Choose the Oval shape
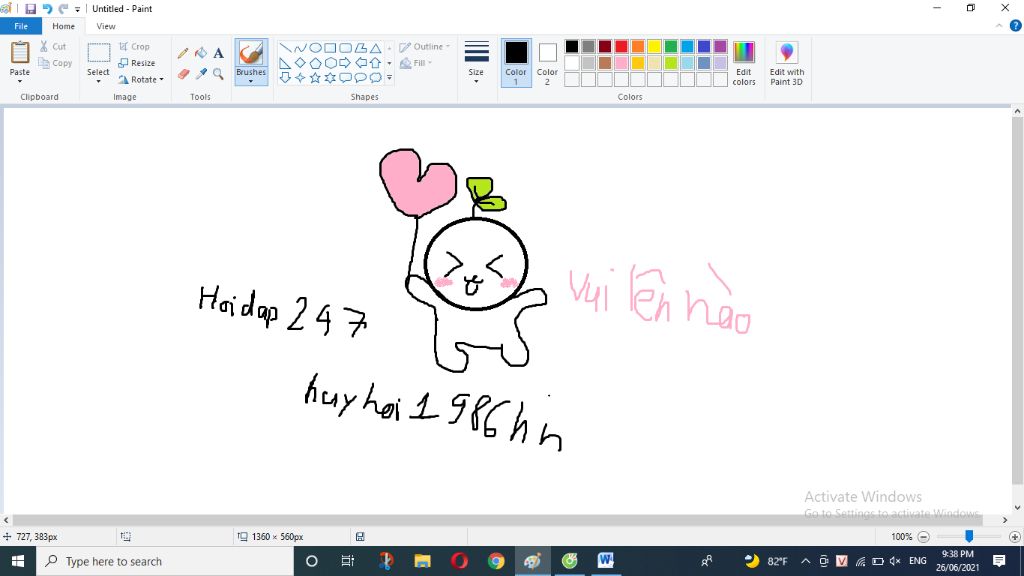The width and height of the screenshot is (1024, 576). click(315, 48)
